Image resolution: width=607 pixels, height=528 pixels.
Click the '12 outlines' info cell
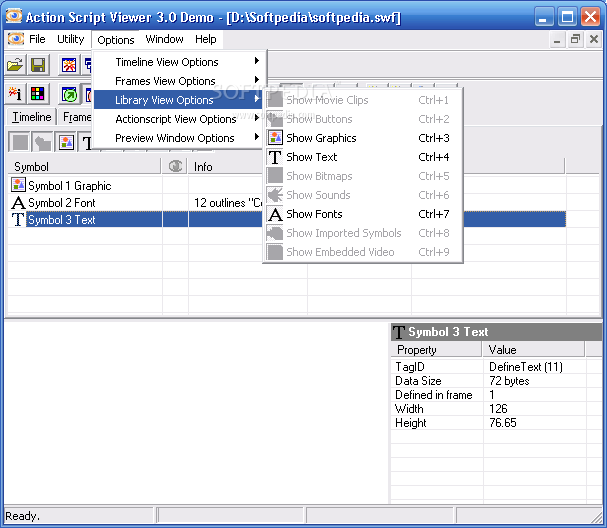[228, 203]
